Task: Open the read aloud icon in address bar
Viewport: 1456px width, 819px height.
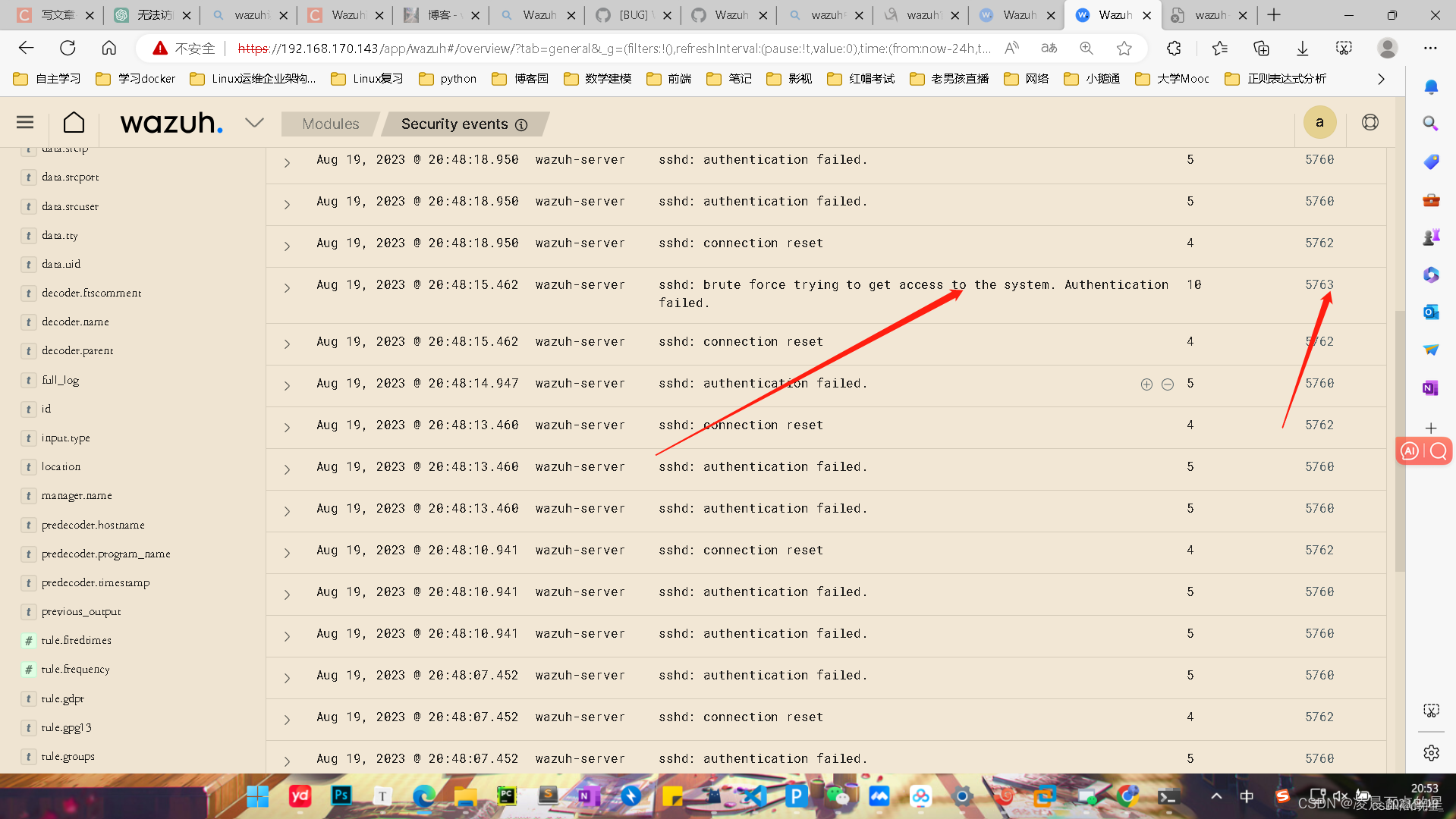Action: click(x=1011, y=48)
